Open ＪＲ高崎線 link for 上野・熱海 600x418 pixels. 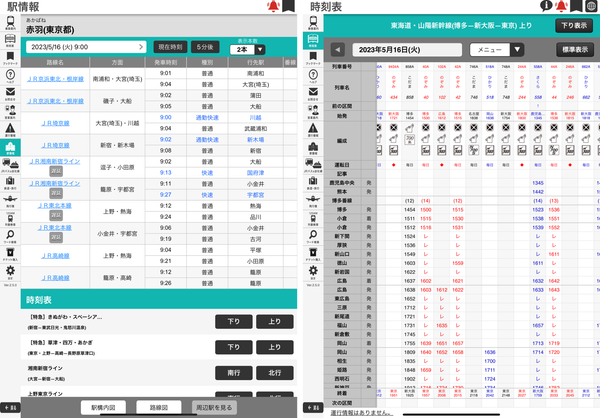55,256
